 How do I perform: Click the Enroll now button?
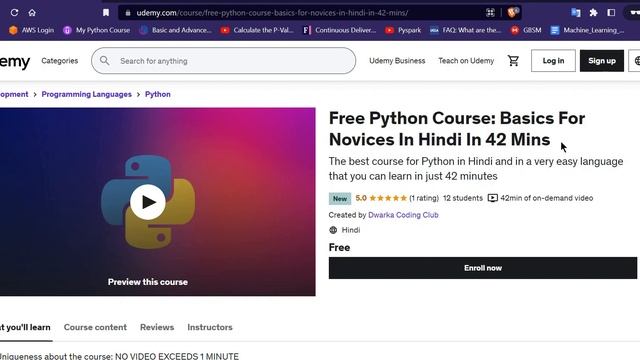pos(483,268)
